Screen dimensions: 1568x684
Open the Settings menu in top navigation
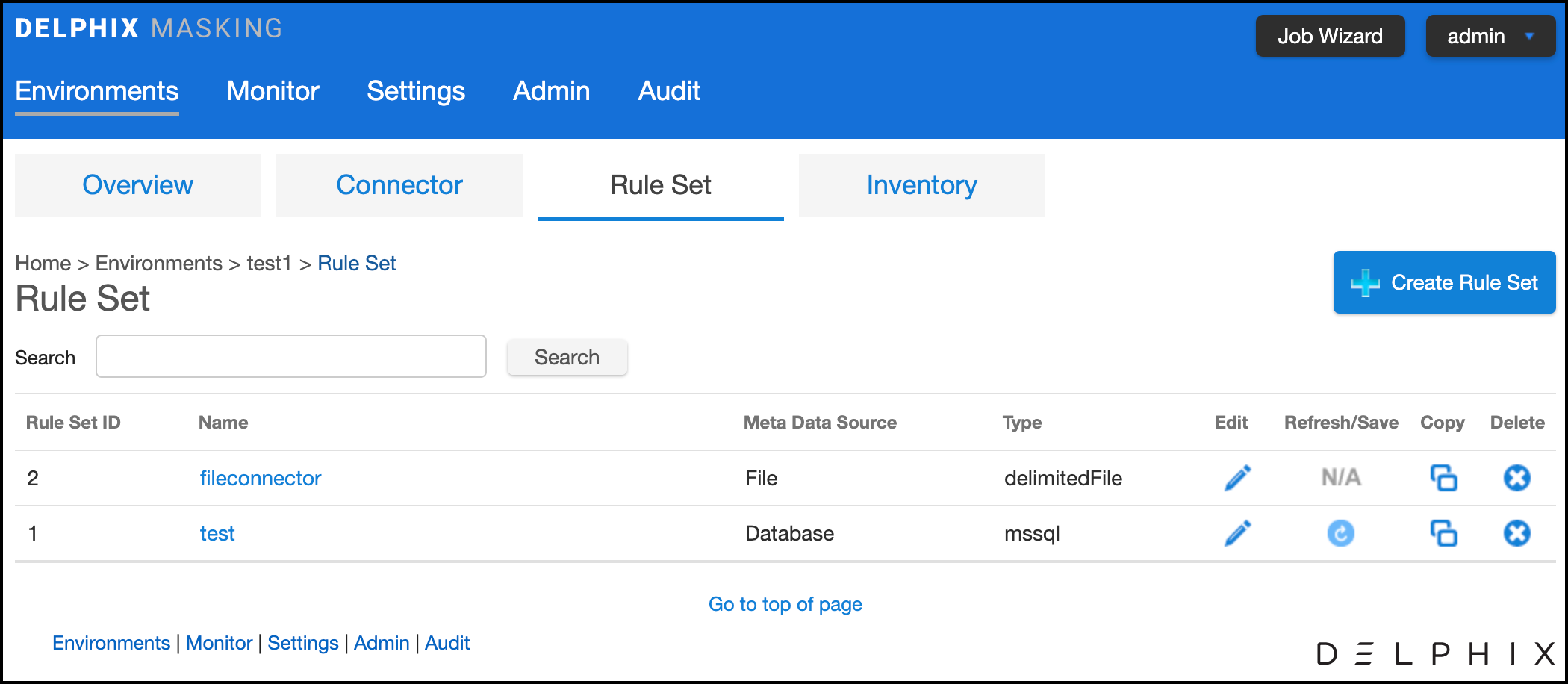[416, 91]
